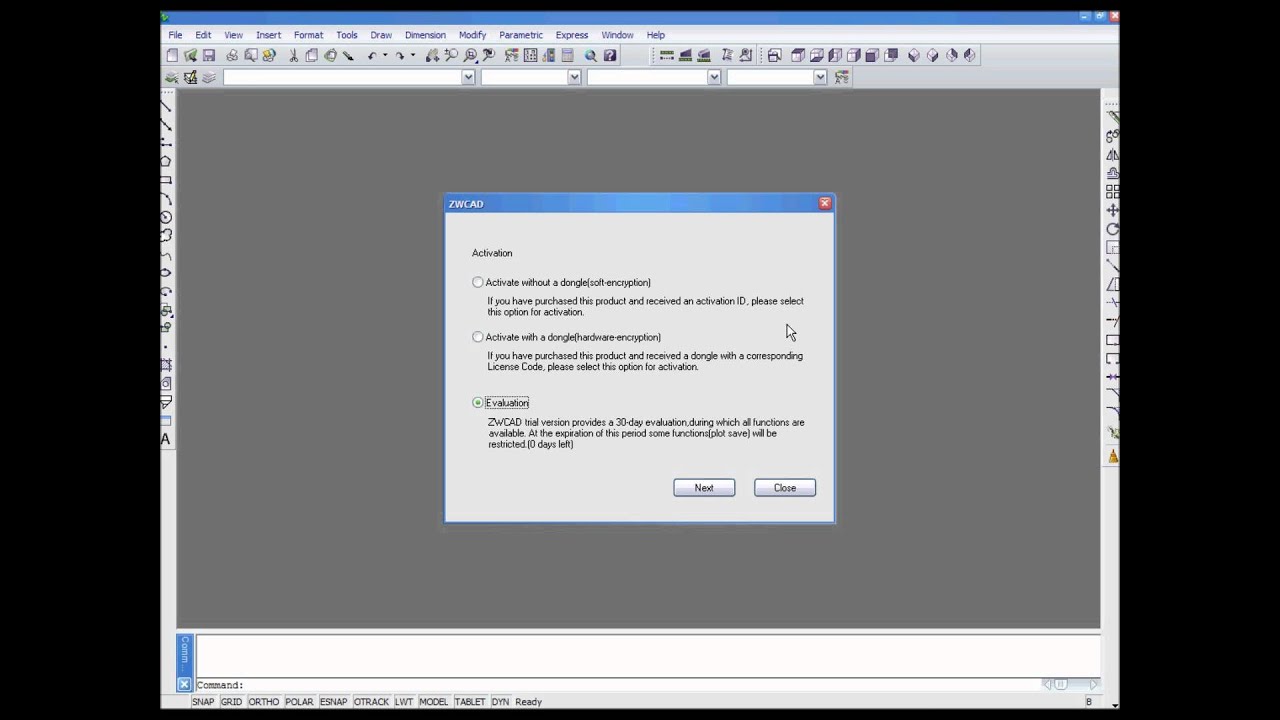
Task: Toggle LWT lineweight display
Action: 404,702
